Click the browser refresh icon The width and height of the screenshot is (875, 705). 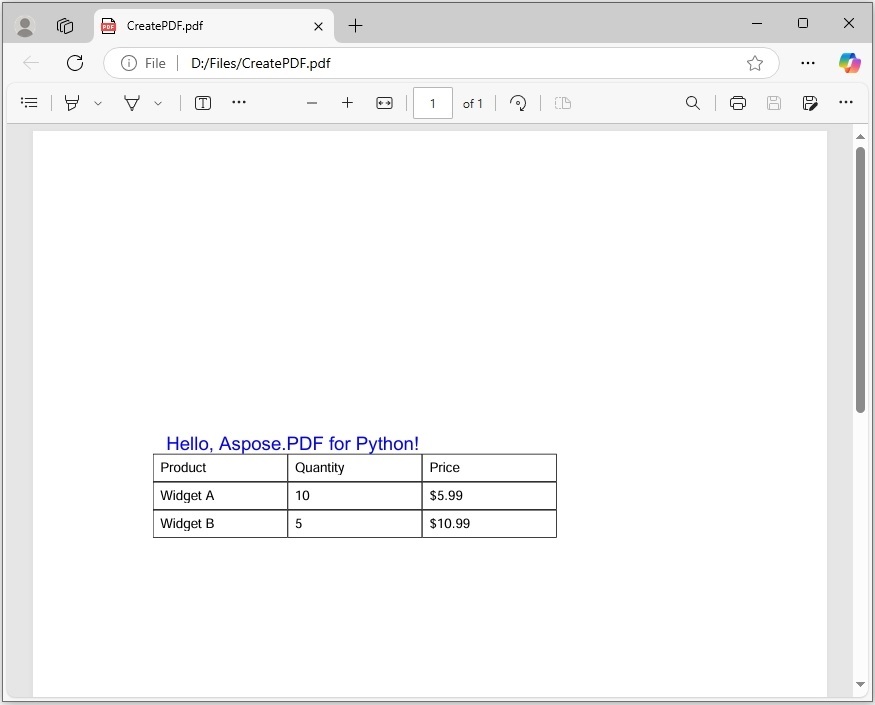pyautogui.click(x=74, y=62)
